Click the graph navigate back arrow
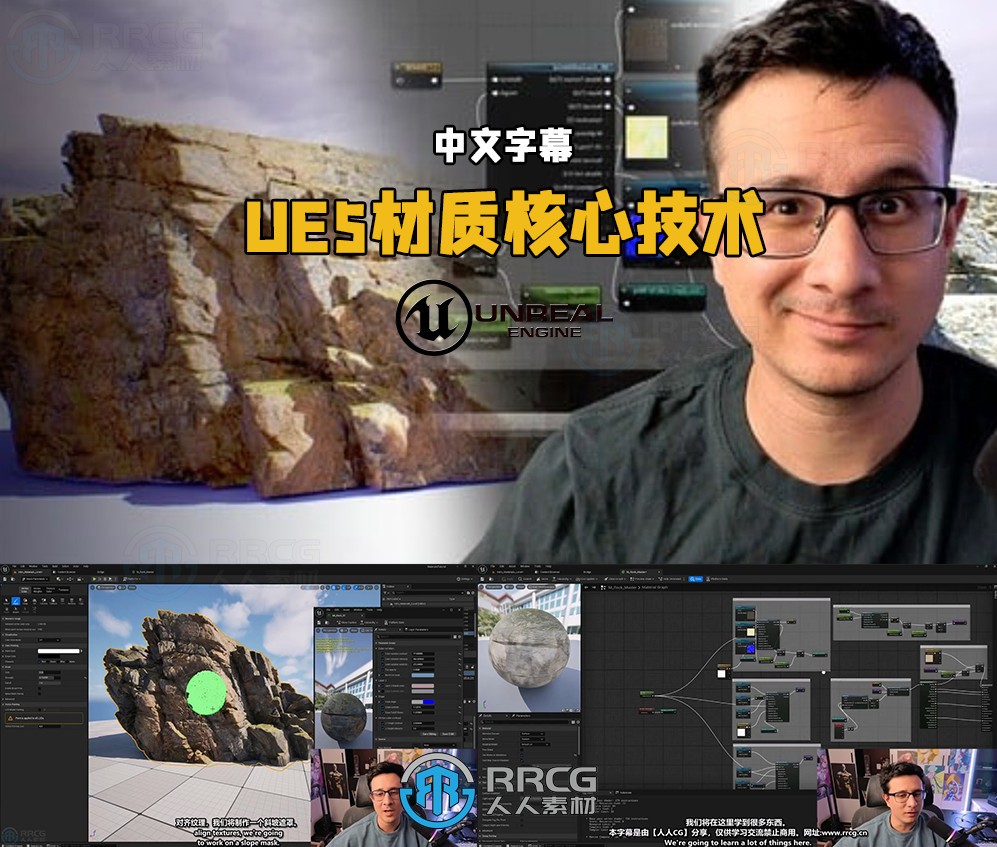Image resolution: width=997 pixels, height=847 pixels. pos(586,588)
